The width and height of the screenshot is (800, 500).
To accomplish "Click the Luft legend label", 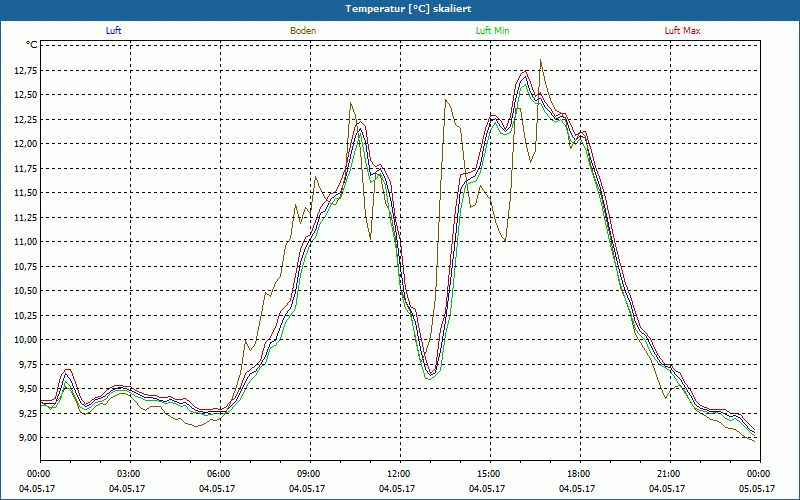I will (x=113, y=31).
